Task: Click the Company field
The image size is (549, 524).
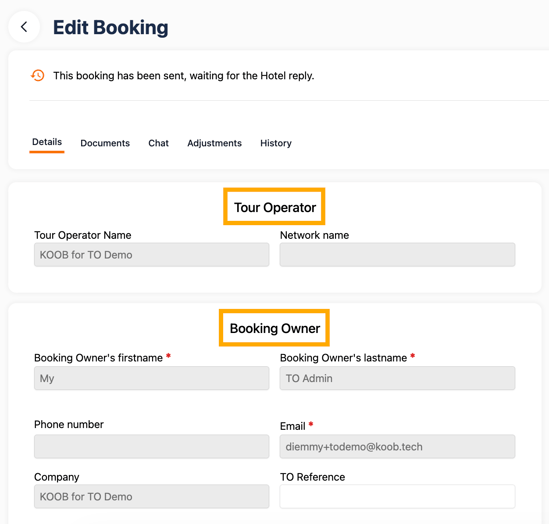Action: pos(152,496)
